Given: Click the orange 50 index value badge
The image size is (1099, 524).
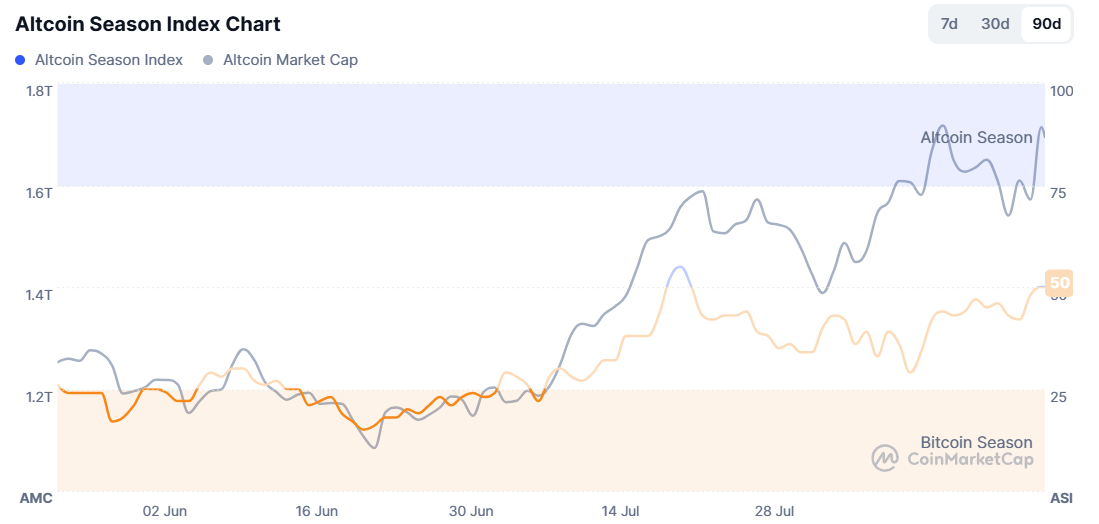Looking at the screenshot, I should click(x=1058, y=283).
